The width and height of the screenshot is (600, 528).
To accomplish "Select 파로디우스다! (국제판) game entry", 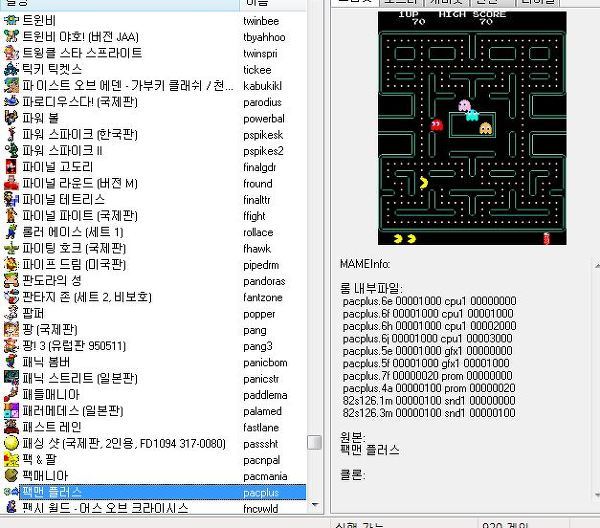I will pyautogui.click(x=80, y=102).
